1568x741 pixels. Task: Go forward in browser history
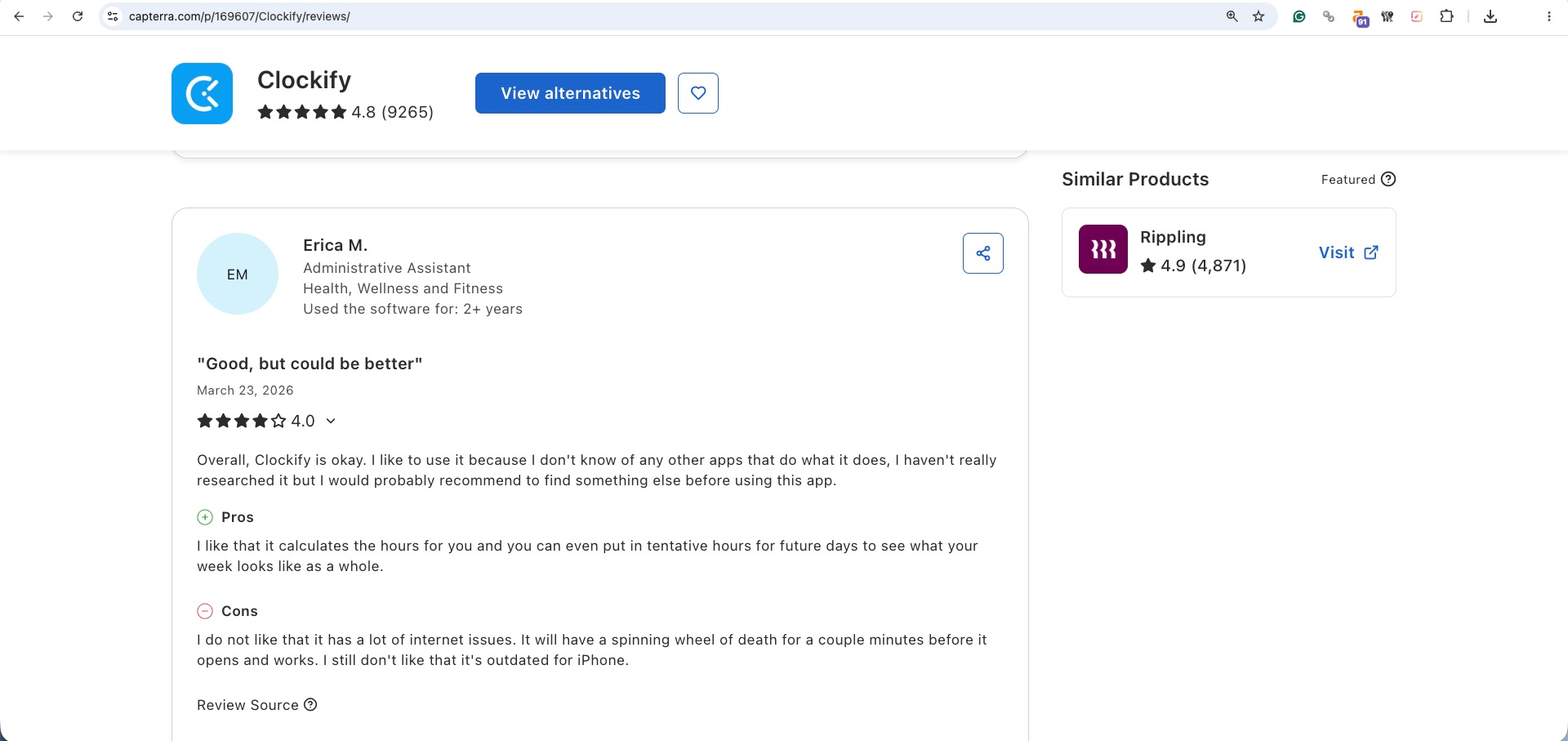tap(48, 16)
